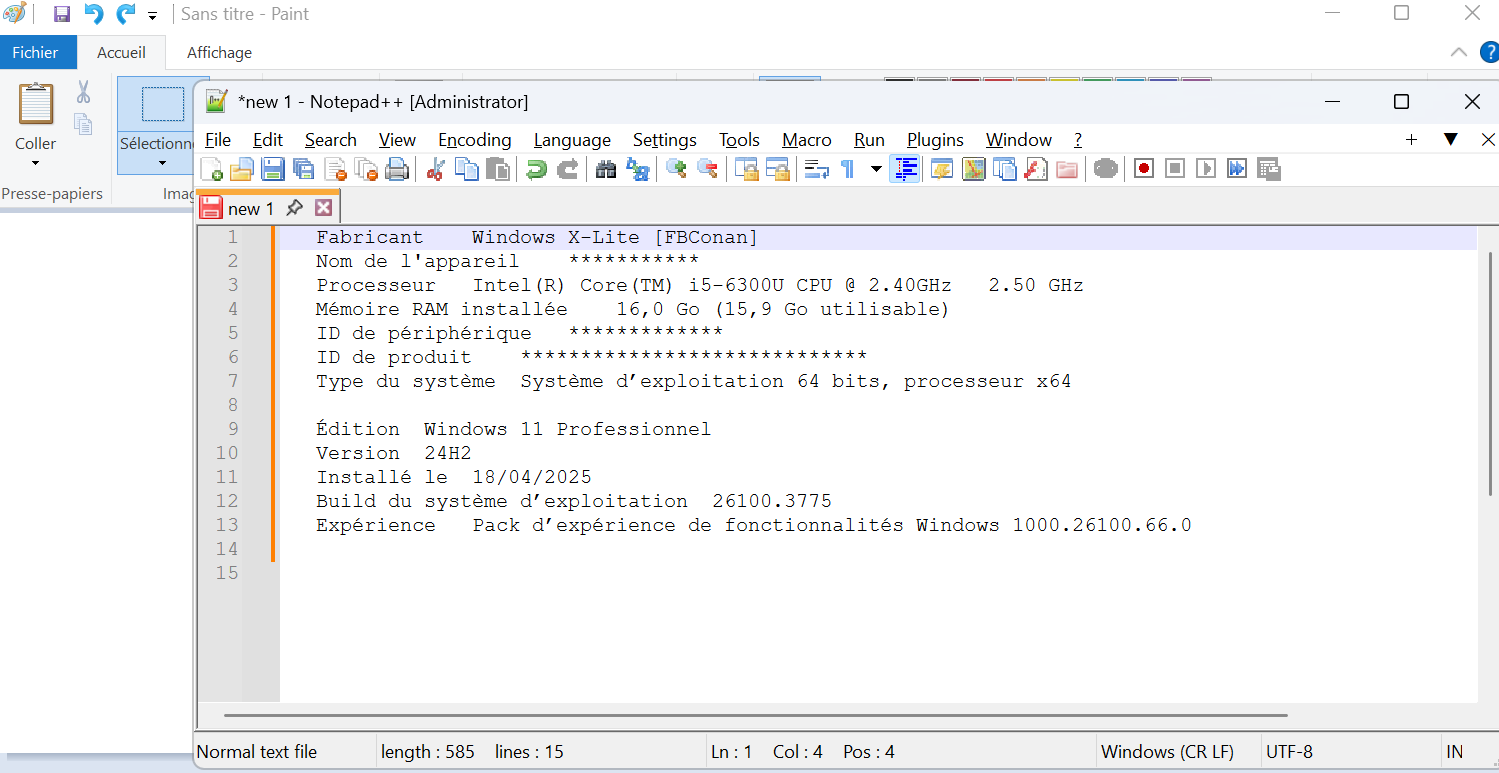Toggle the file monitoring eye icon
The width and height of the screenshot is (1499, 773).
point(1105,169)
